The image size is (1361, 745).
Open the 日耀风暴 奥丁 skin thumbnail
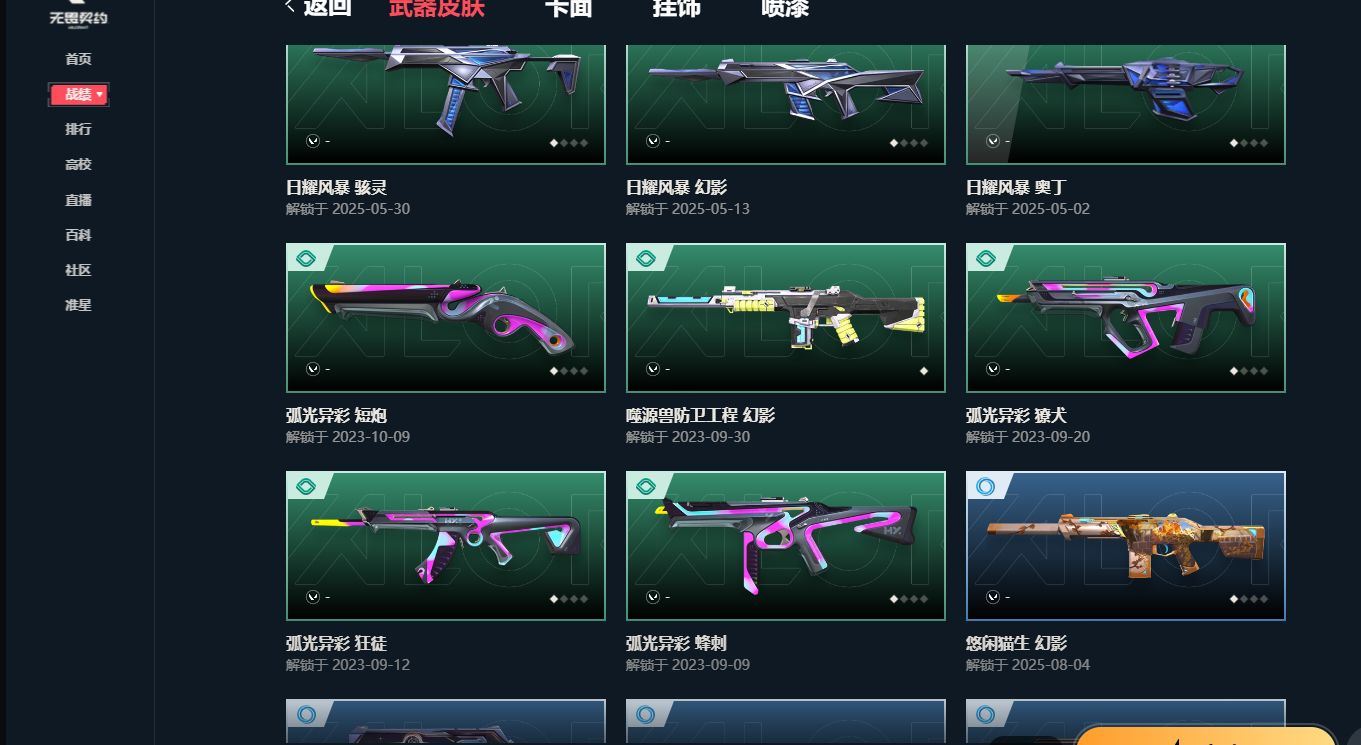coord(1126,104)
